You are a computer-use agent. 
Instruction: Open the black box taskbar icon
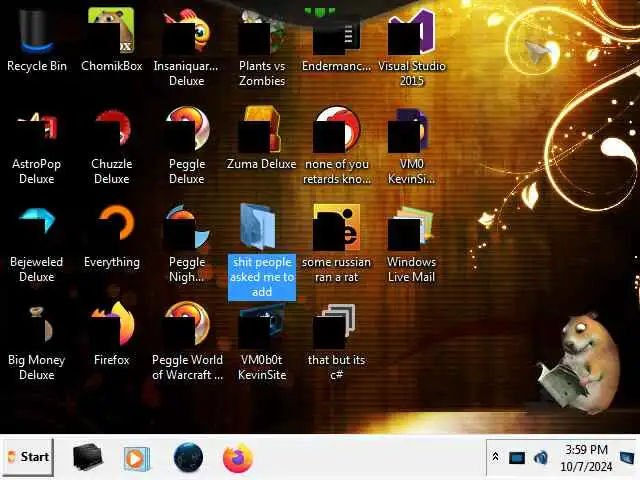(87, 457)
